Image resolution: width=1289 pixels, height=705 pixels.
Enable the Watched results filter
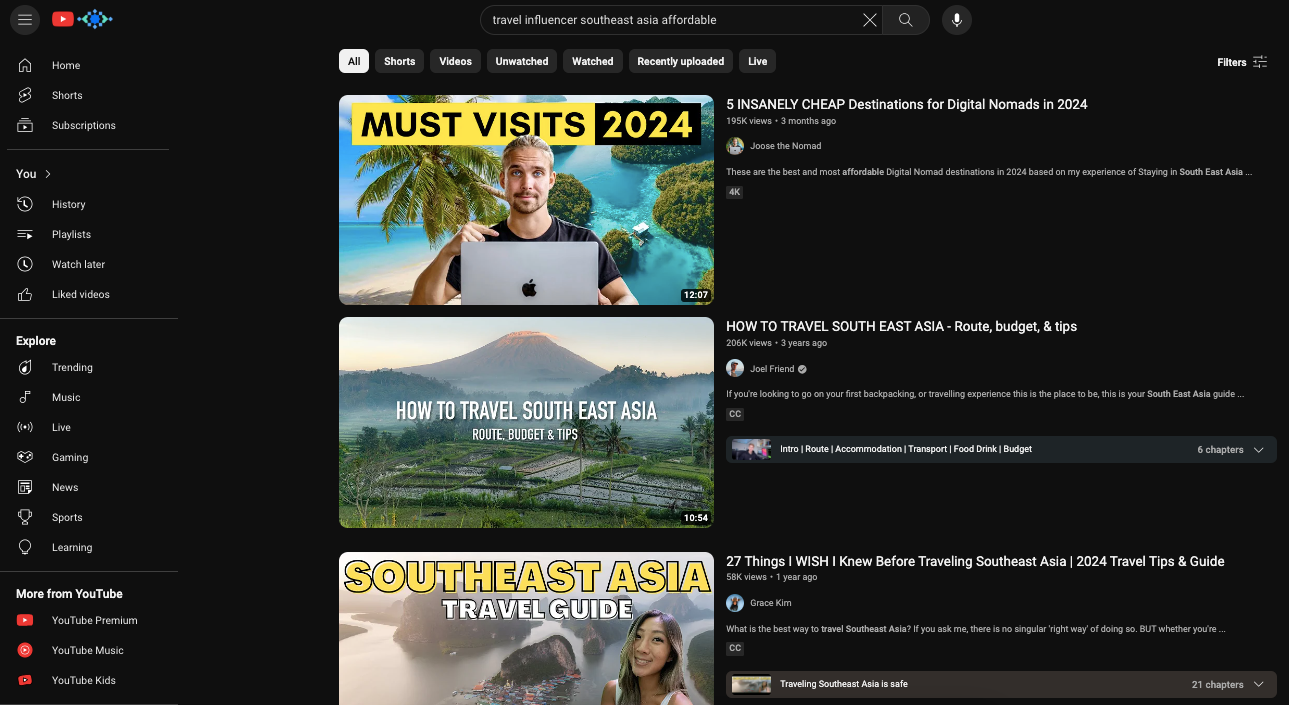coord(592,61)
